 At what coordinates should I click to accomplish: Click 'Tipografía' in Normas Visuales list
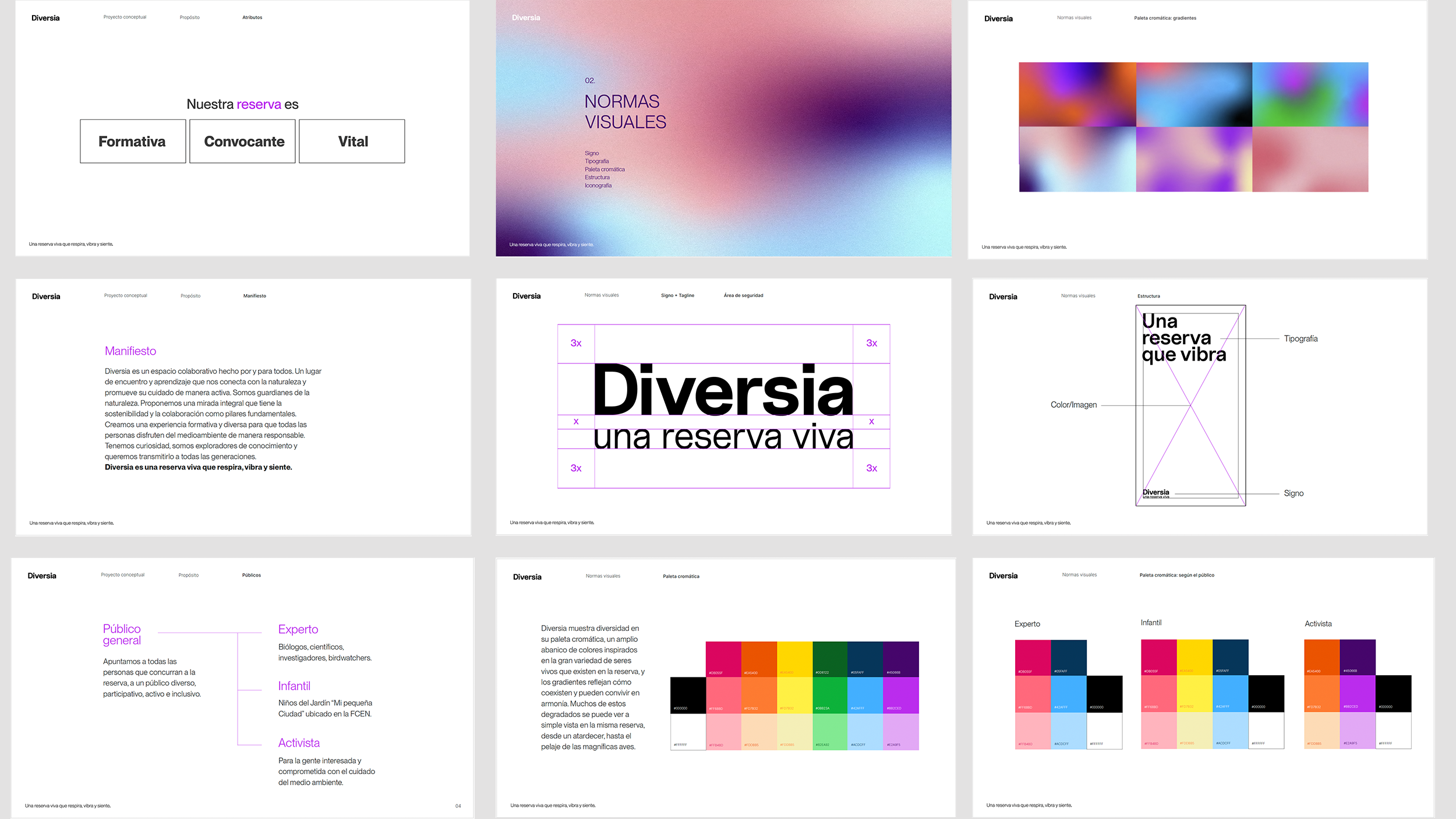(596, 161)
